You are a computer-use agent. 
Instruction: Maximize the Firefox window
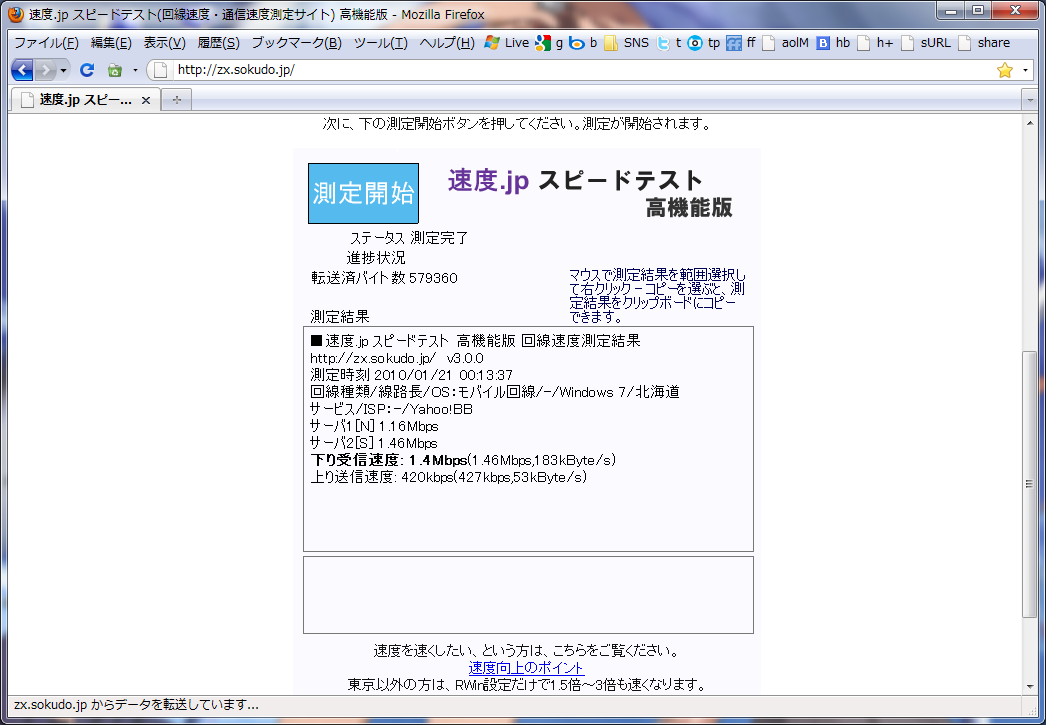click(978, 10)
